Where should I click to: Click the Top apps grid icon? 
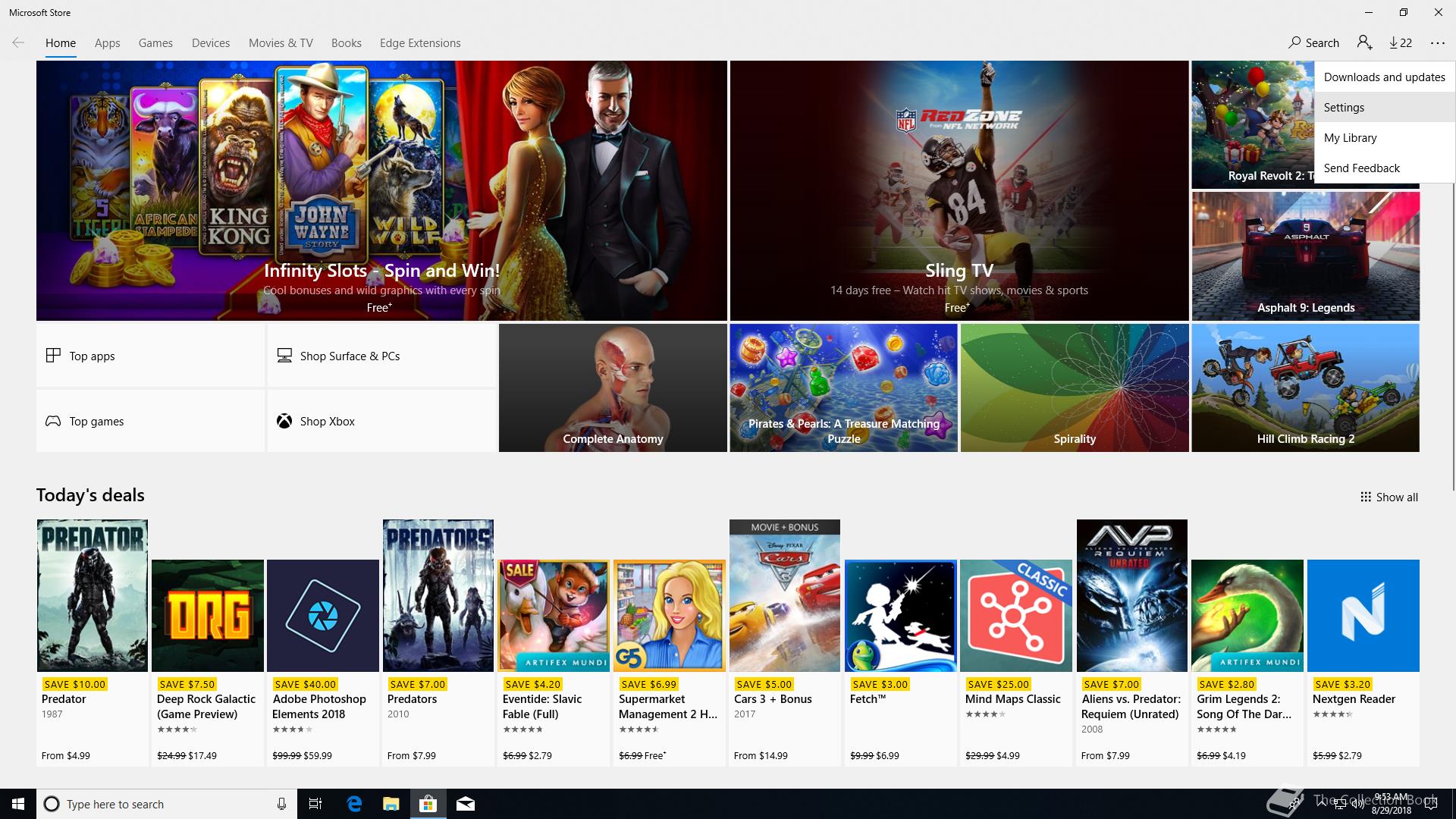coord(53,356)
